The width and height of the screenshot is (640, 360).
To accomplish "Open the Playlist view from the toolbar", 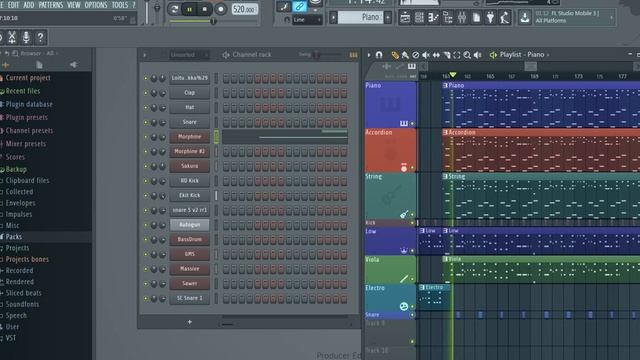I will click(405, 18).
